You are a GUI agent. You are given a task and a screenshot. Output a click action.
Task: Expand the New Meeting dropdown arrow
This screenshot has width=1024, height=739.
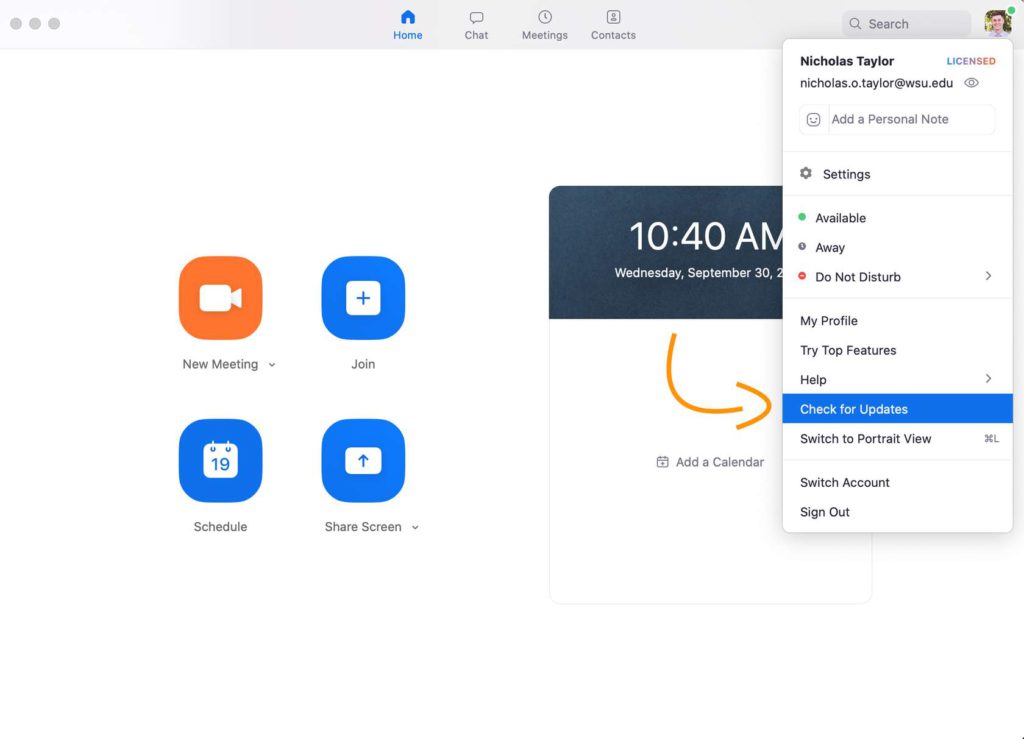pyautogui.click(x=272, y=365)
